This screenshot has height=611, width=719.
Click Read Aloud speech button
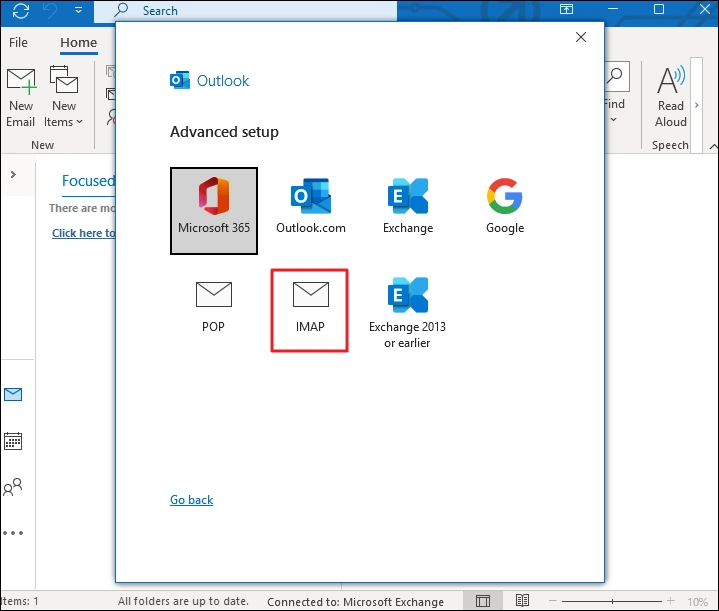coord(671,96)
